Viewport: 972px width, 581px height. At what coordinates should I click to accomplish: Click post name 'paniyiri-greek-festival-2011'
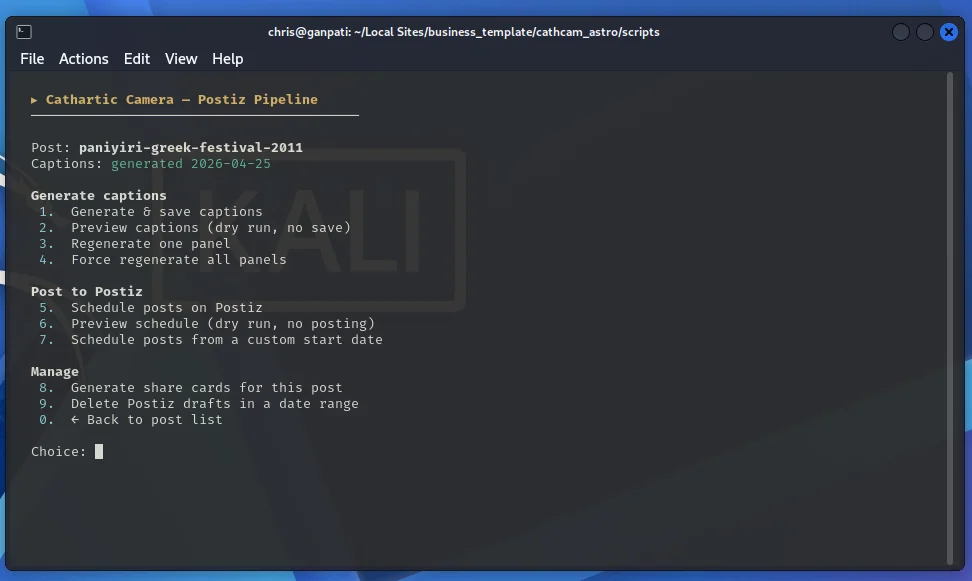[191, 148]
